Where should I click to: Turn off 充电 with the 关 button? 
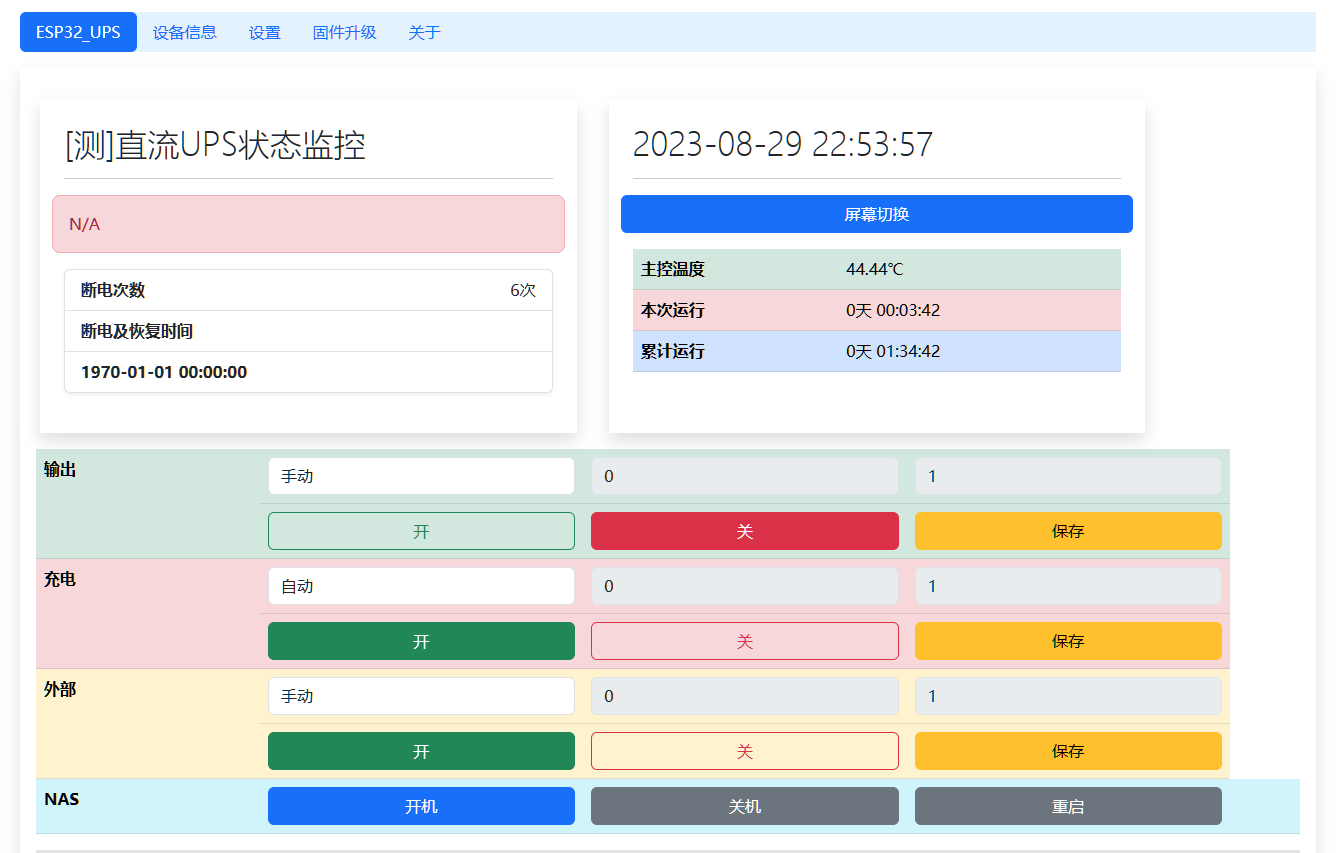click(744, 641)
